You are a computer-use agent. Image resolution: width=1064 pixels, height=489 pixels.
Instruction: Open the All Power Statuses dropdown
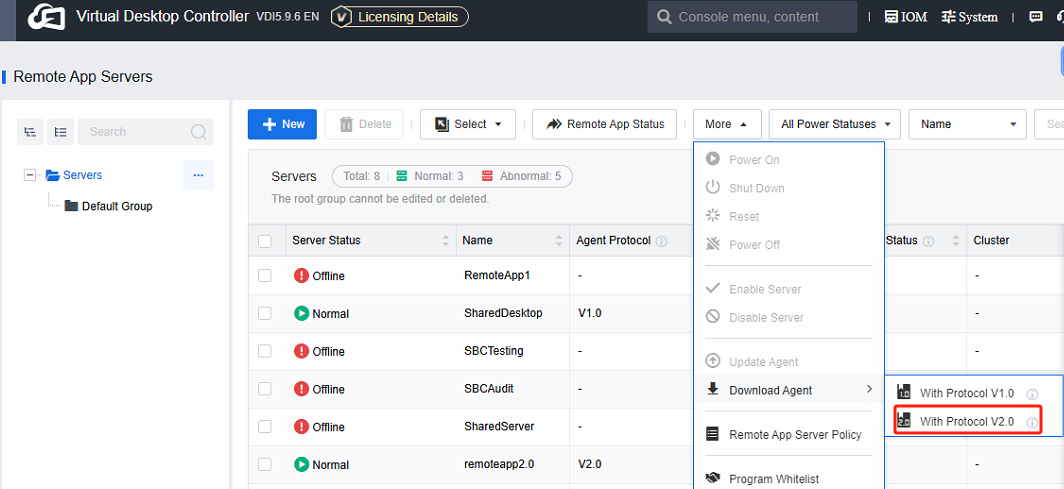[x=835, y=124]
